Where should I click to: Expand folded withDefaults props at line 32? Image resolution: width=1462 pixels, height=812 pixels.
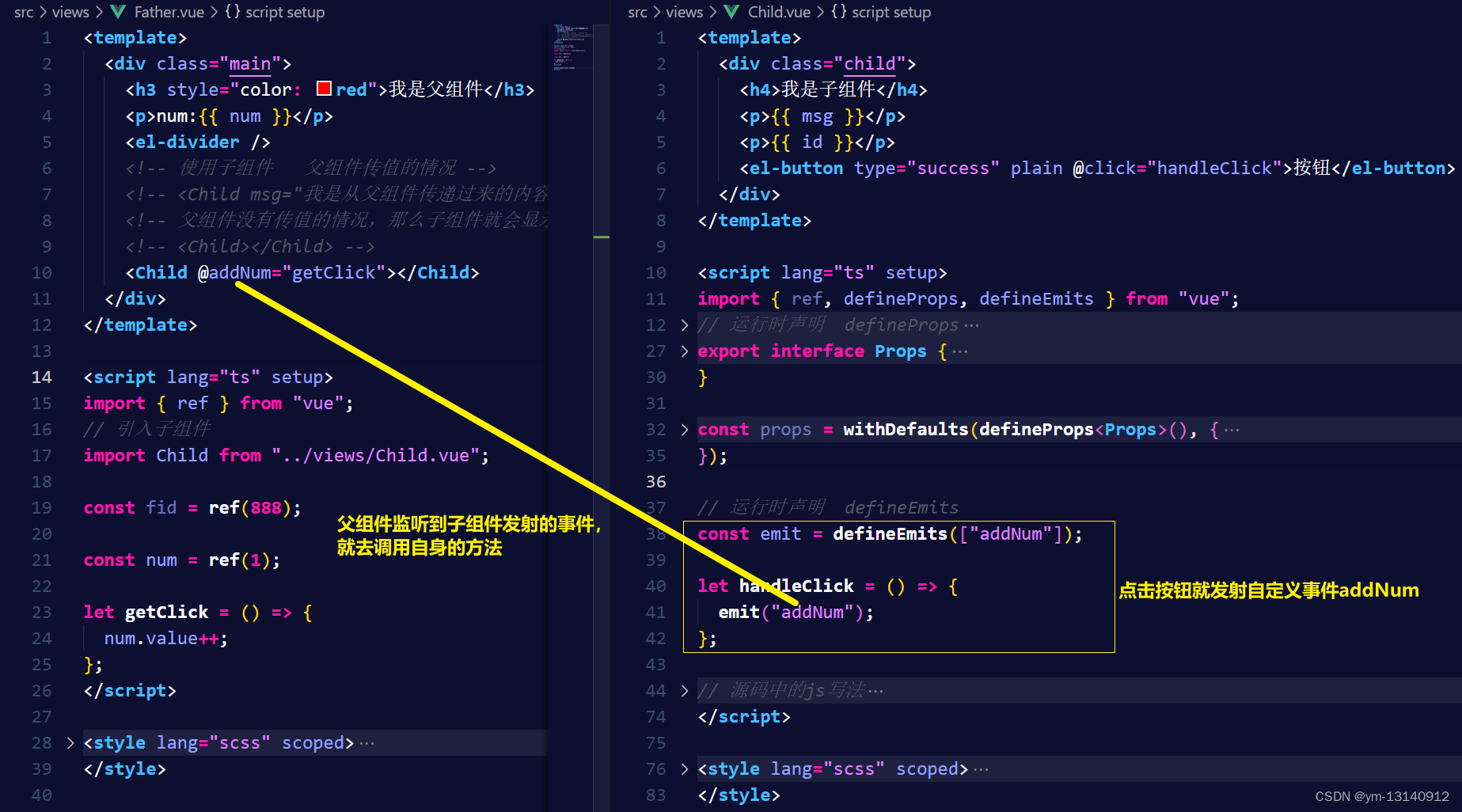685,429
